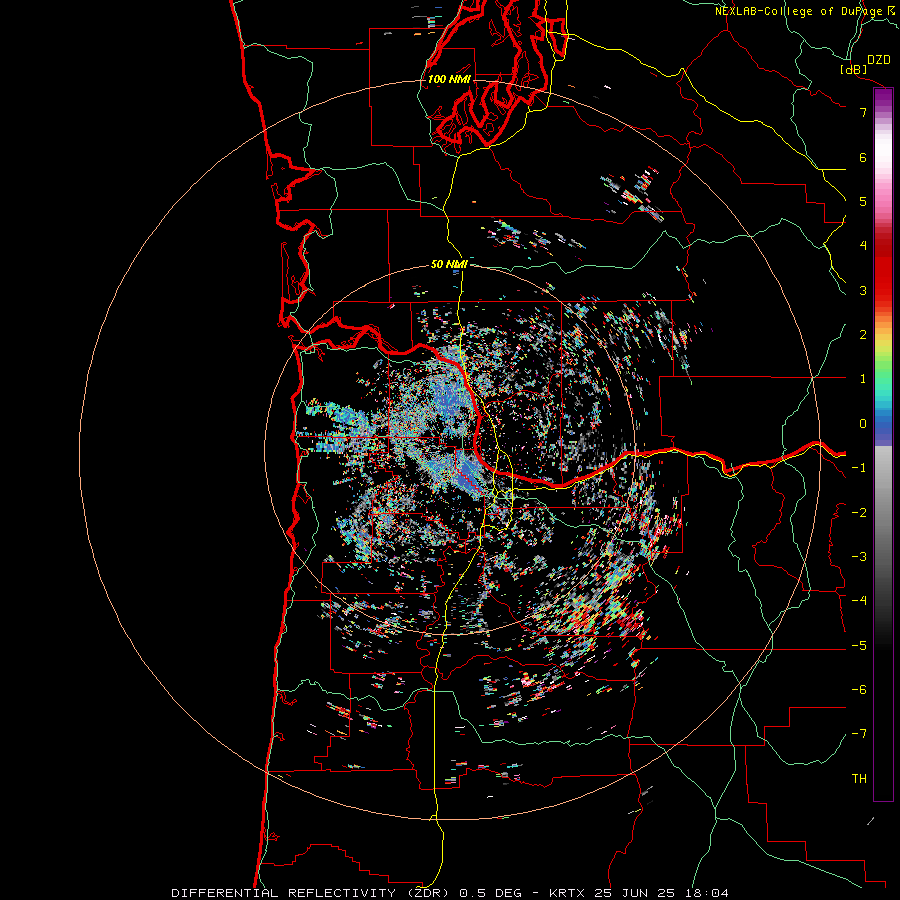Click the -5 value on the color scale
Viewport: 900px width, 900px height.
tap(859, 646)
